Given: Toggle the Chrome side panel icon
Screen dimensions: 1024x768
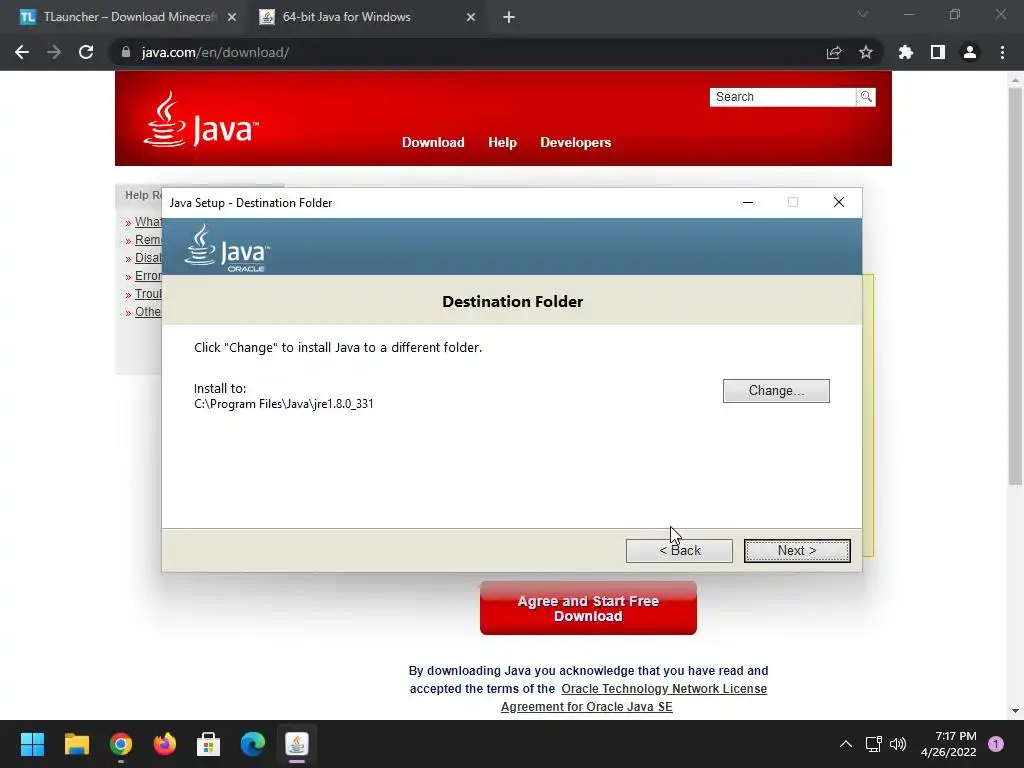Looking at the screenshot, I should point(938,52).
